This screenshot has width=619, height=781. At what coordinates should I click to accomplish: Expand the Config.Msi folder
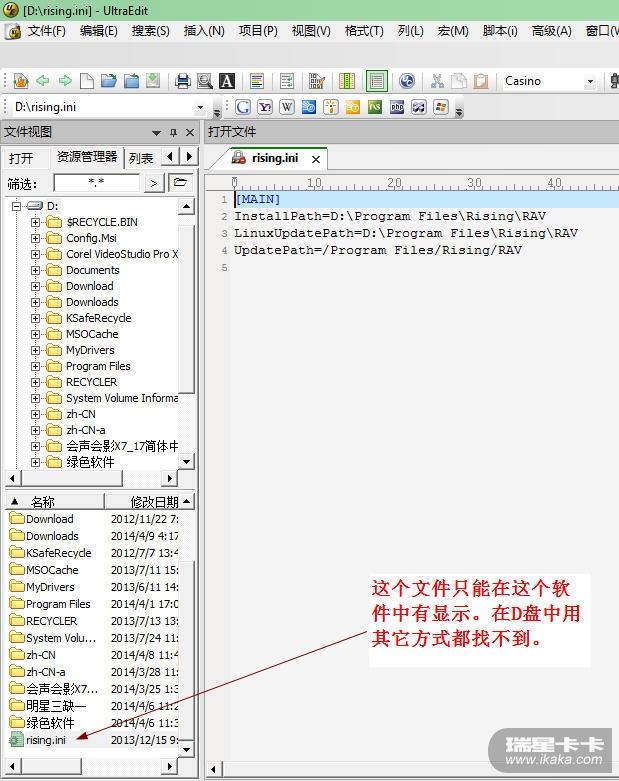point(35,238)
